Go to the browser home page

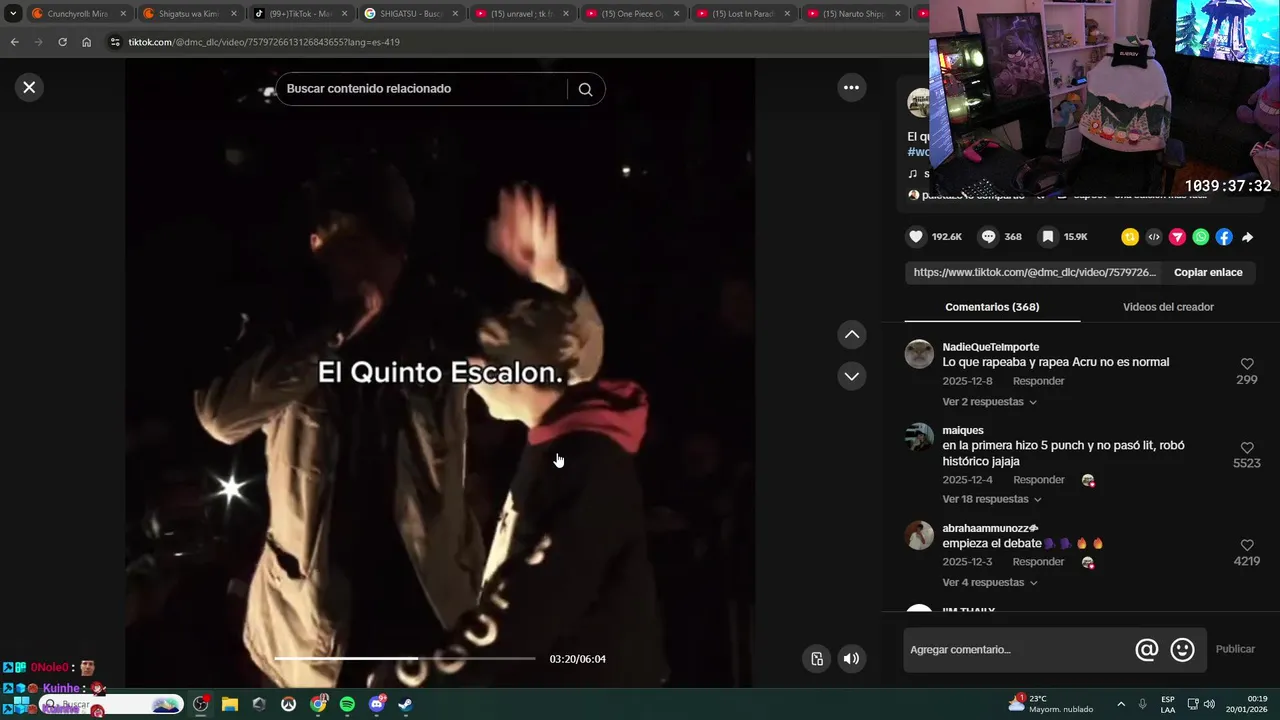coord(86,42)
